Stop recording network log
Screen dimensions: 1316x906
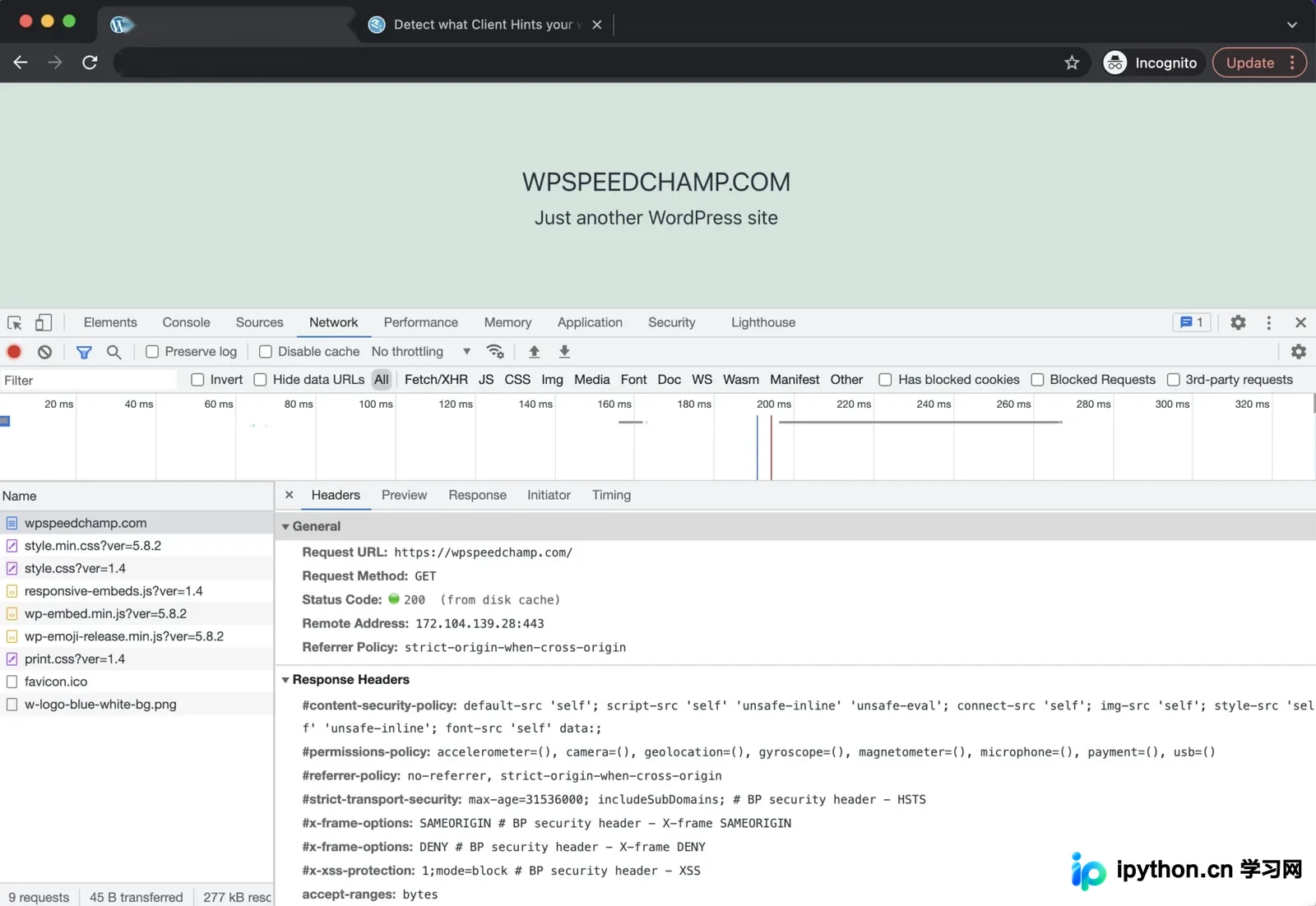coord(14,352)
